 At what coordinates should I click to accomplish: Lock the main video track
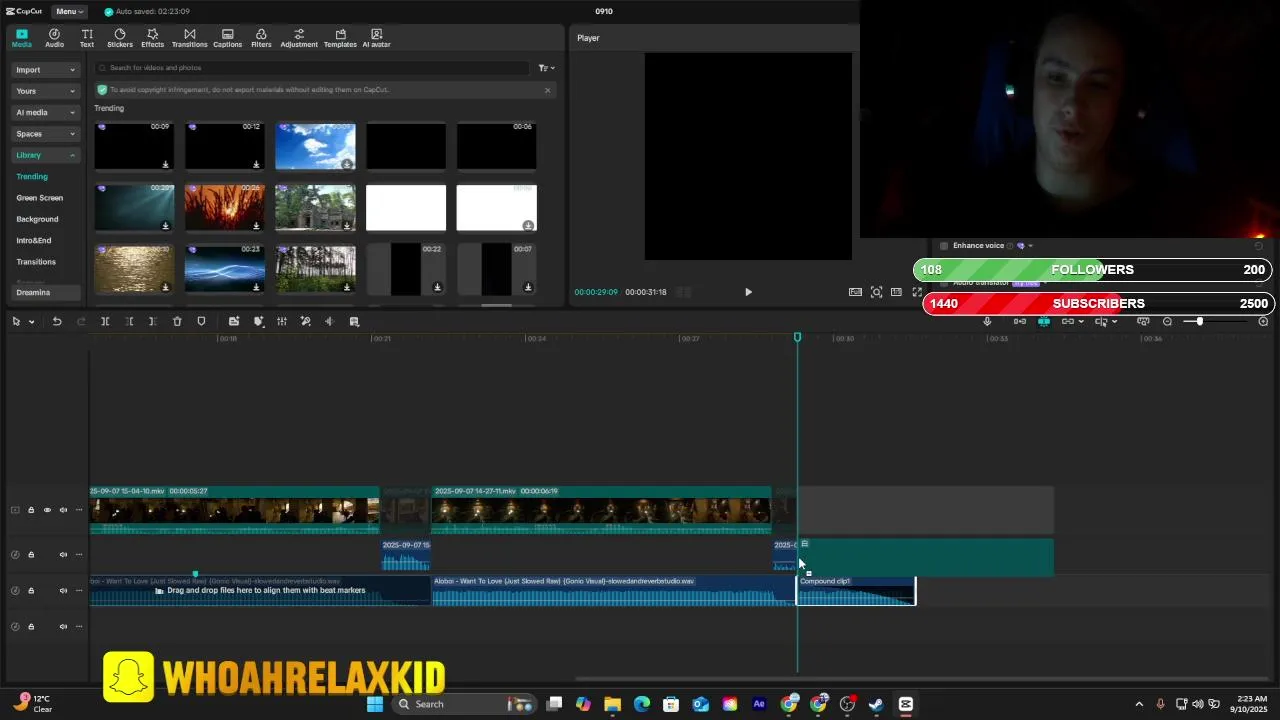click(31, 510)
